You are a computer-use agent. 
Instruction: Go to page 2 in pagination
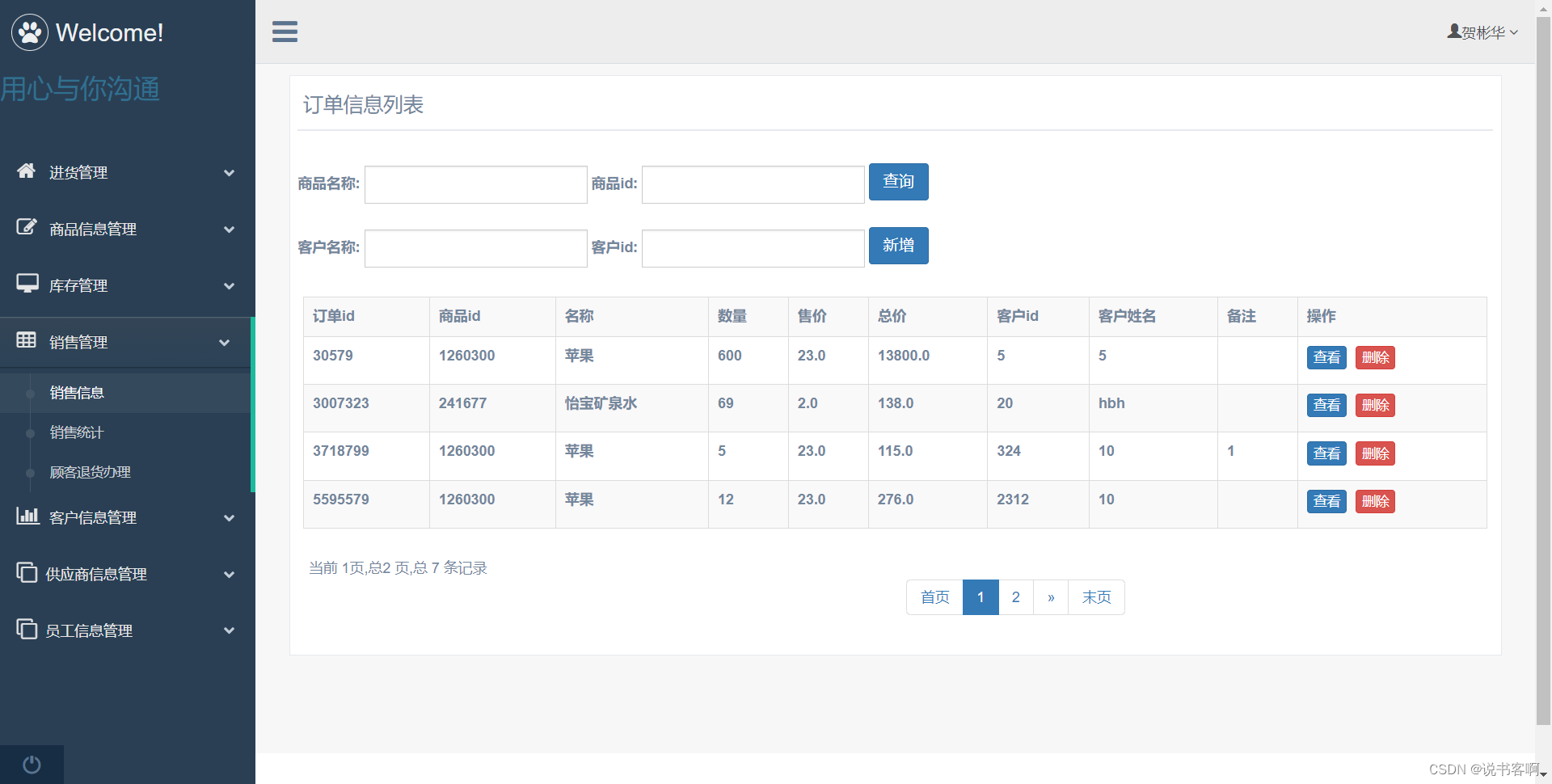click(1016, 597)
